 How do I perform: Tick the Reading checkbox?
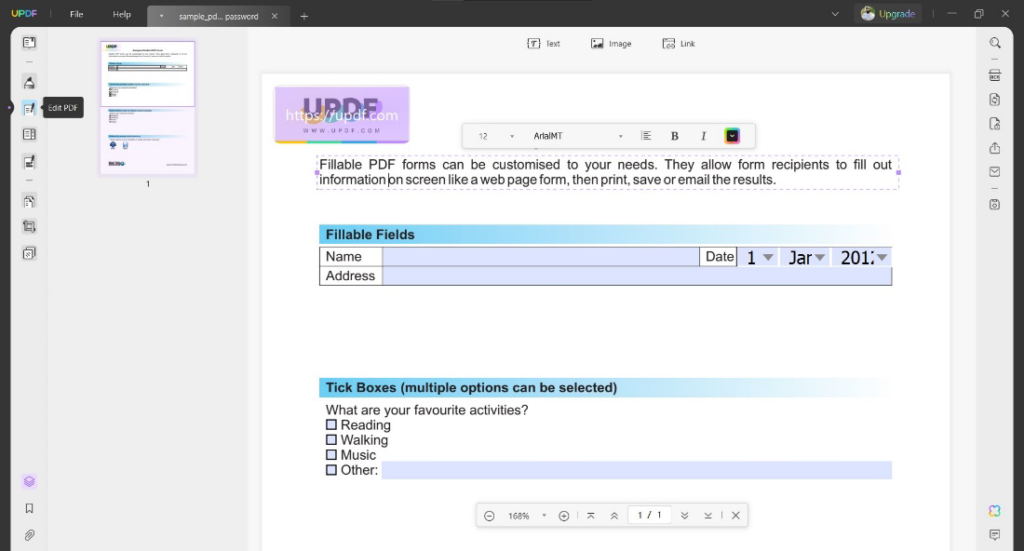tap(331, 425)
